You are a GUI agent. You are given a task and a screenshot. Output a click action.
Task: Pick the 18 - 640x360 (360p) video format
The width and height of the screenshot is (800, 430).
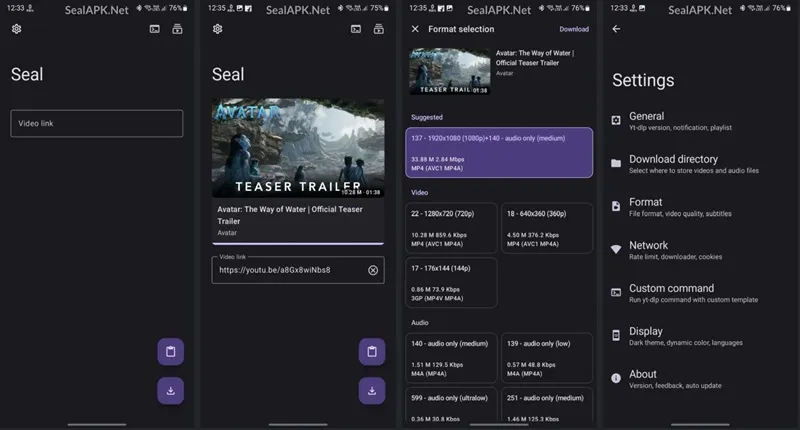(547, 227)
